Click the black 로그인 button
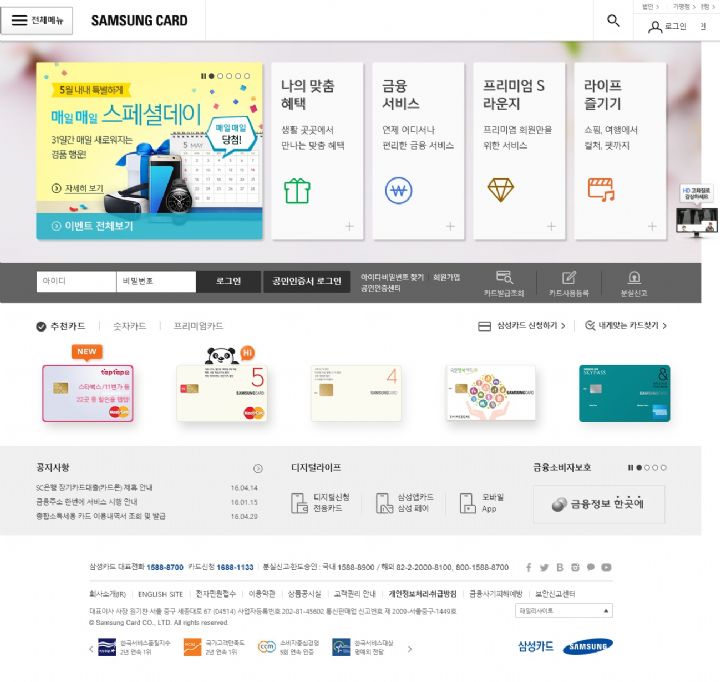720x682 pixels. pos(228,281)
